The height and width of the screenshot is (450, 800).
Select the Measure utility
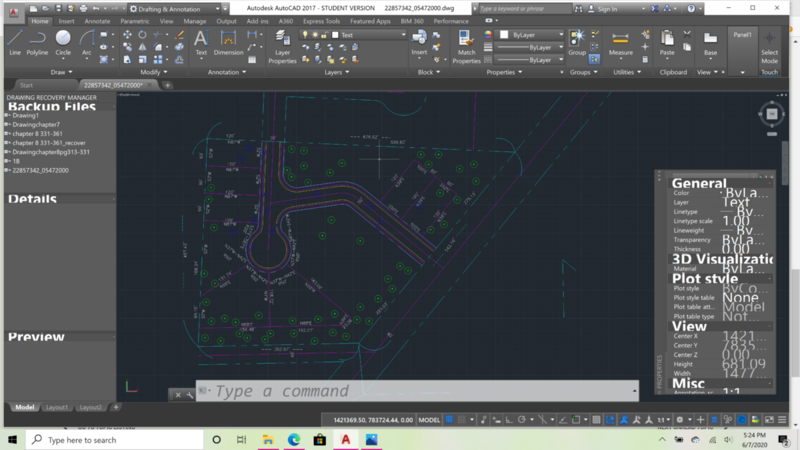tap(621, 42)
